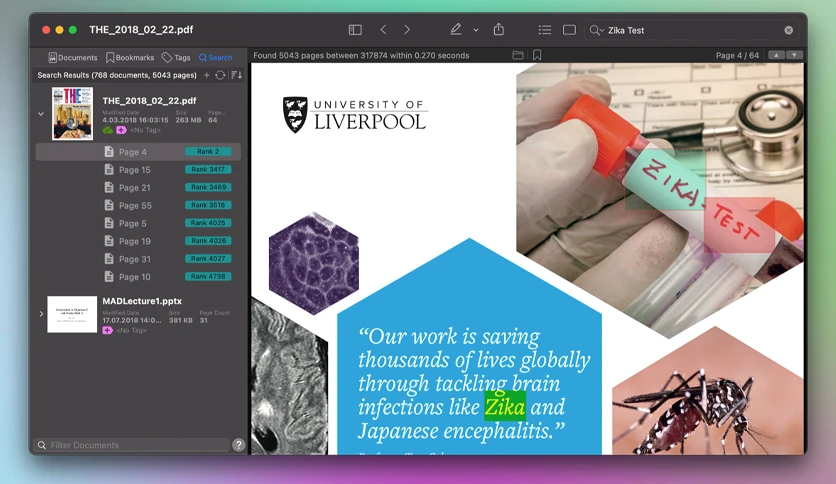Switch to list view icon

pyautogui.click(x=544, y=30)
